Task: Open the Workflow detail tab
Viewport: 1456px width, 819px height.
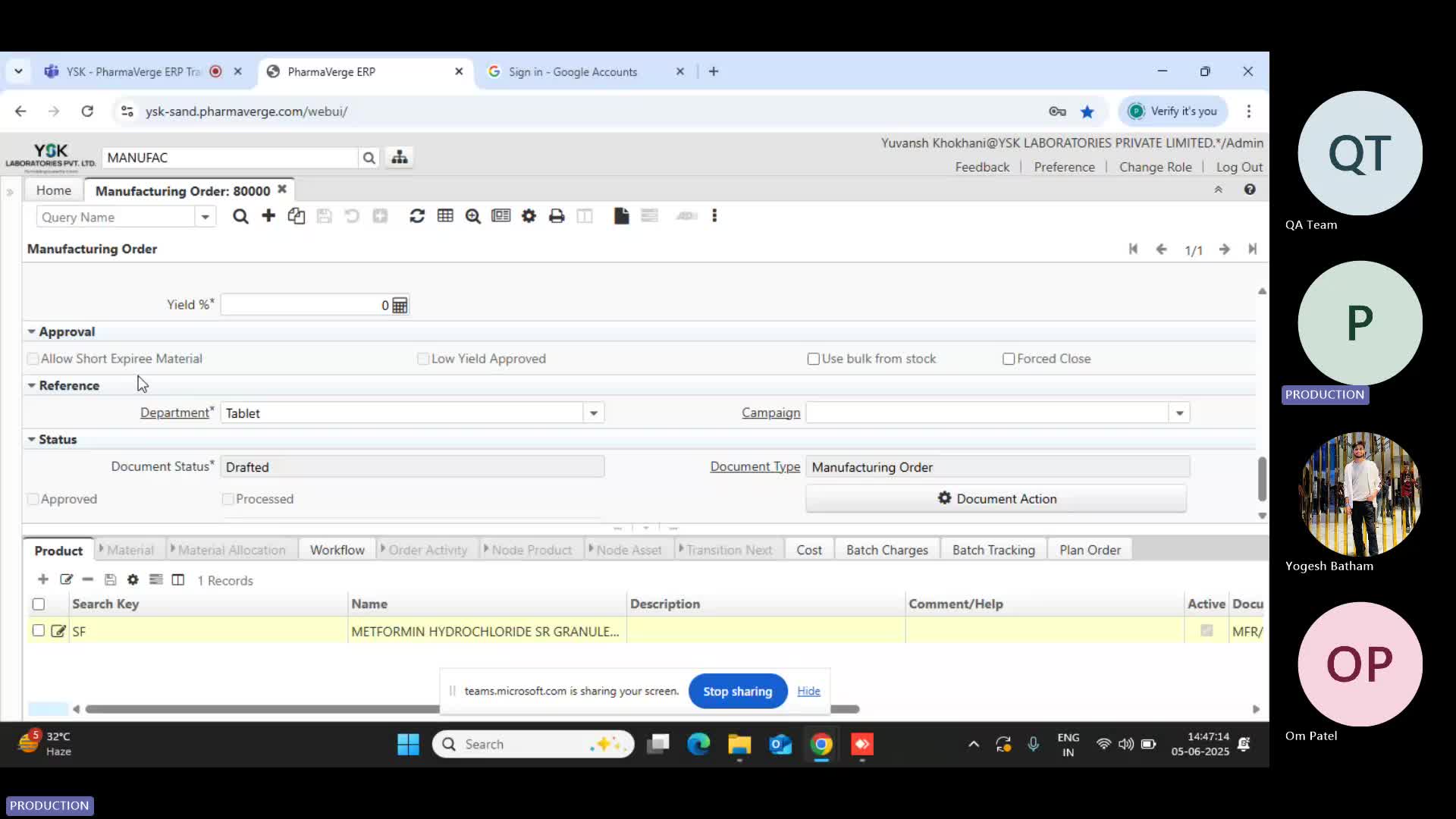Action: [x=337, y=550]
